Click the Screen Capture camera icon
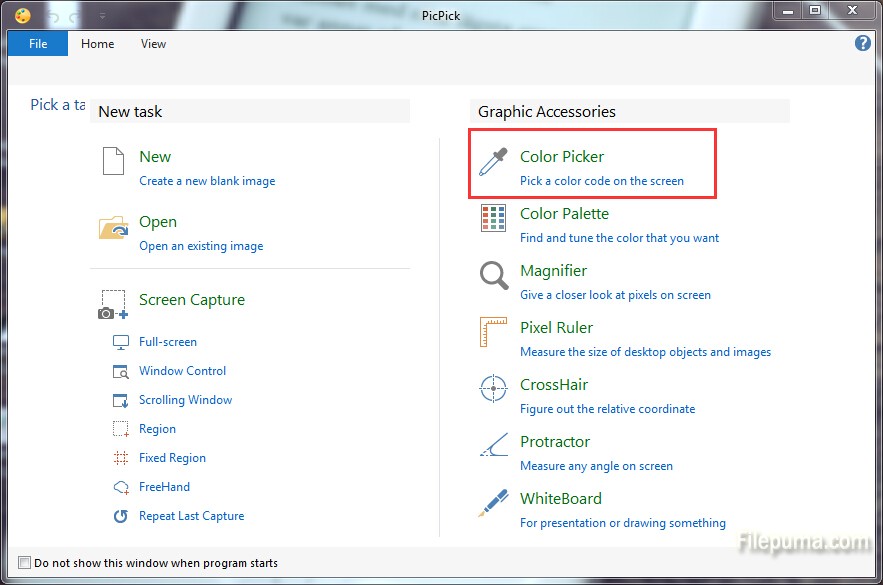 (x=113, y=304)
